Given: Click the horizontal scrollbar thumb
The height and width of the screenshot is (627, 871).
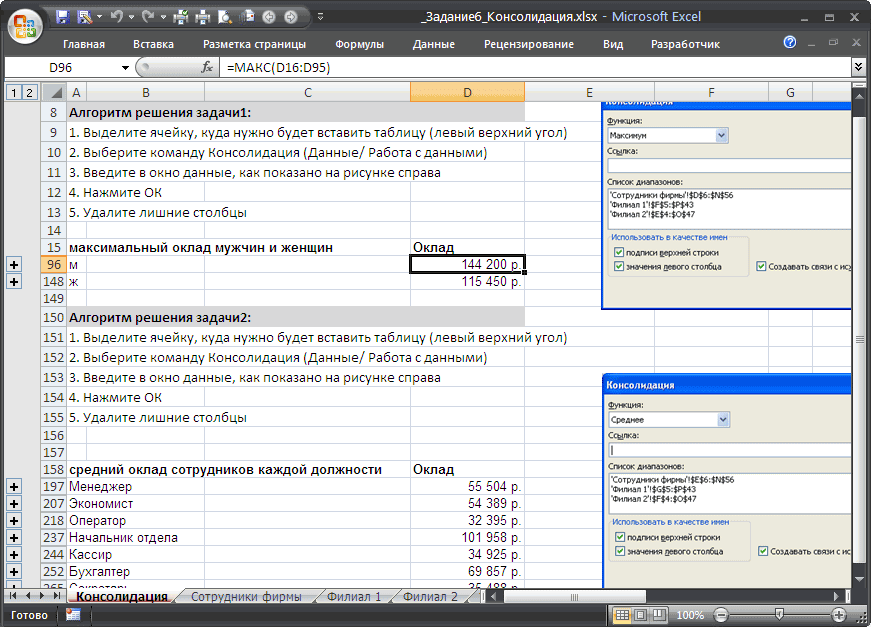Looking at the screenshot, I should coord(574,596).
